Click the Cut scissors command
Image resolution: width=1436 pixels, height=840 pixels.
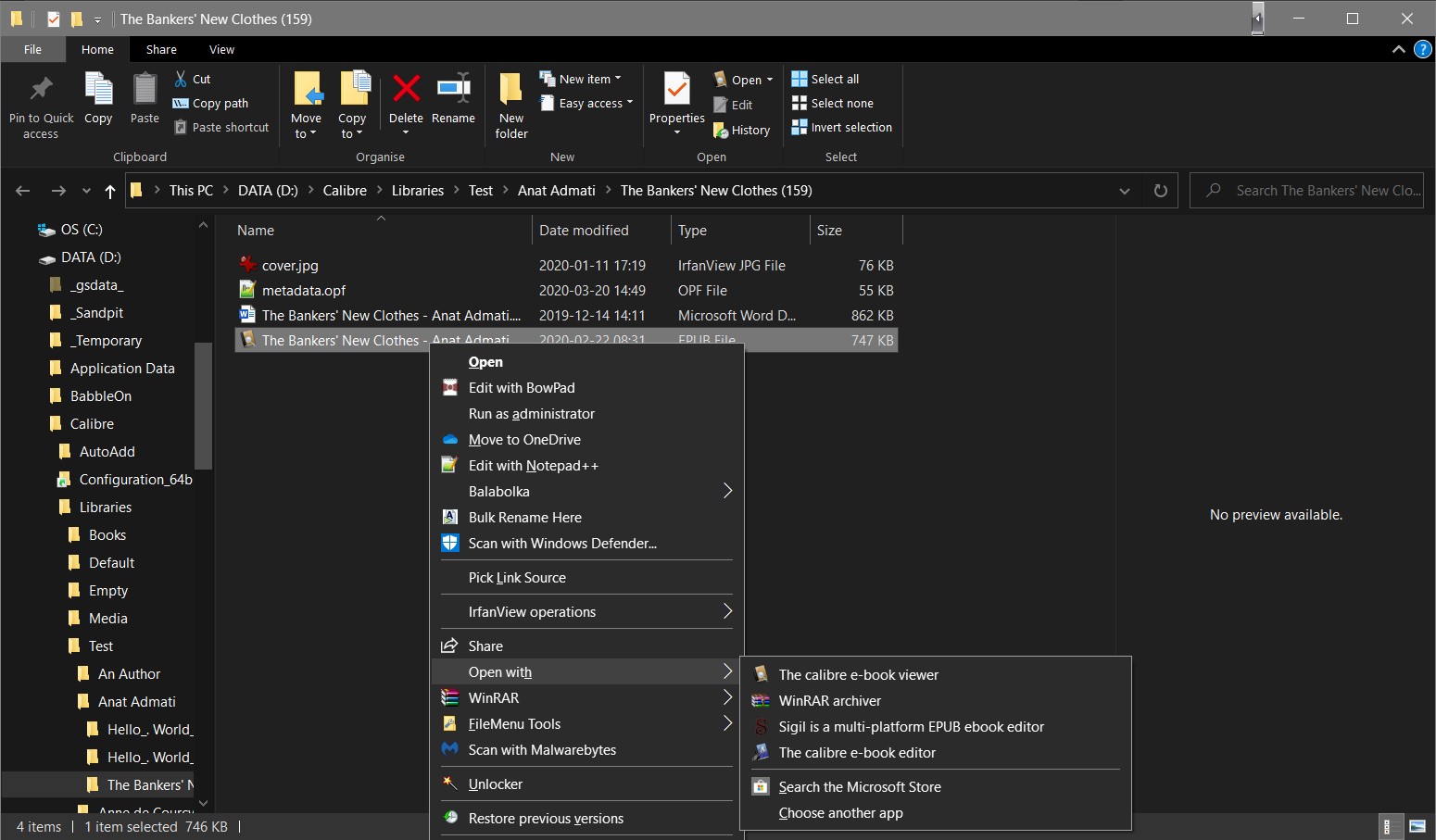click(193, 79)
